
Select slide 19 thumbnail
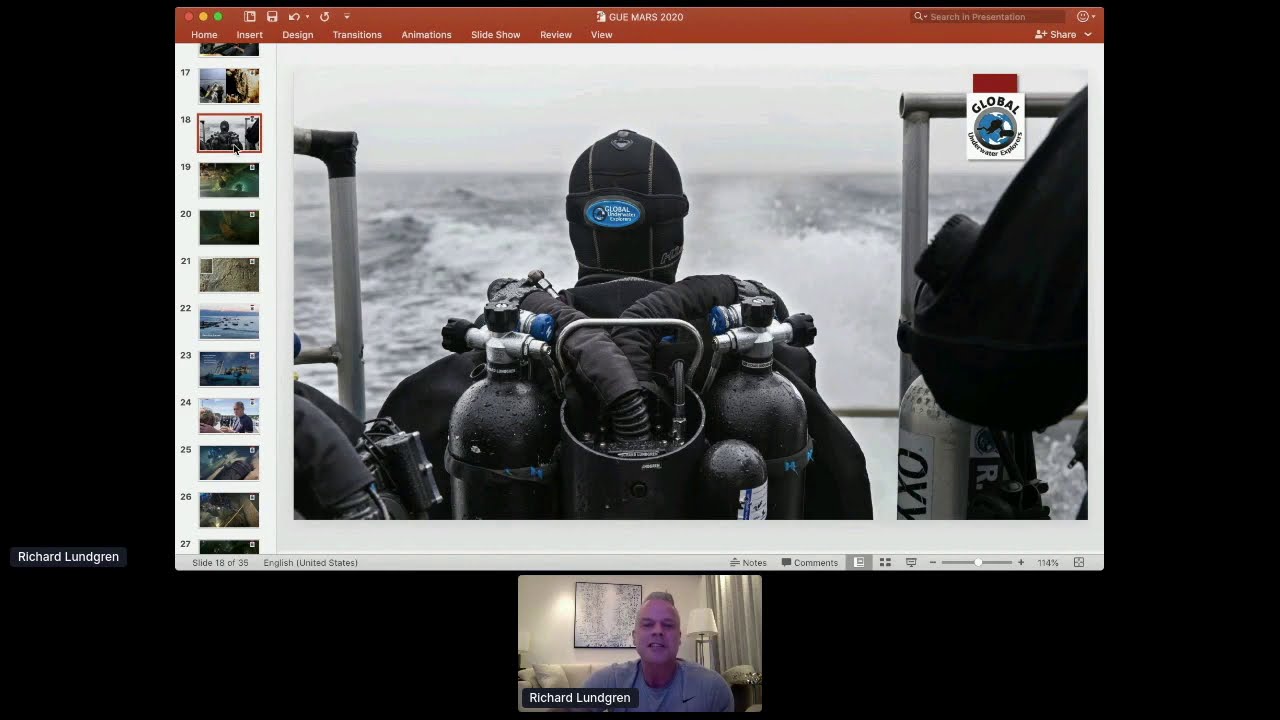point(229,180)
